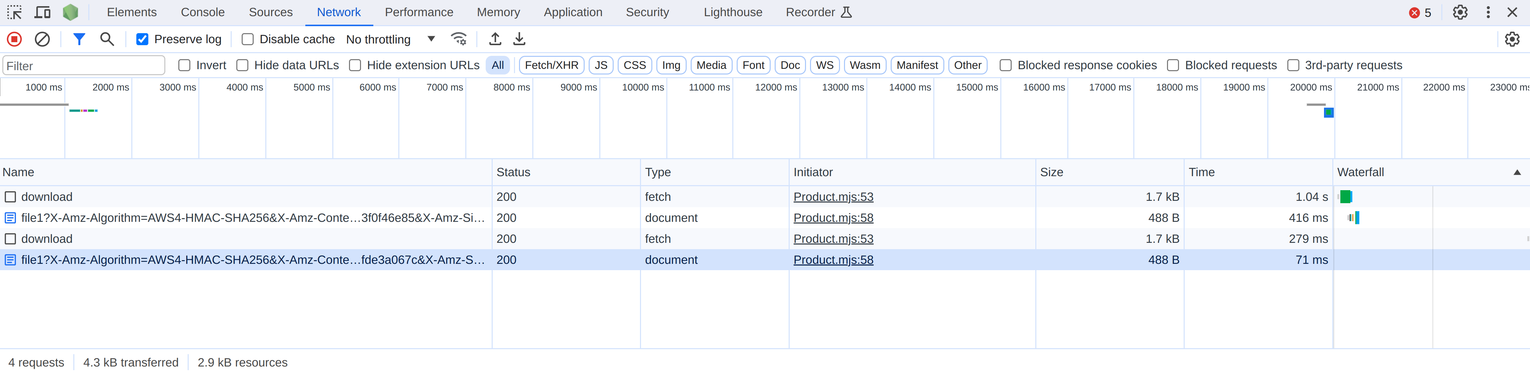This screenshot has width=1530, height=374.
Task: Sort by the Time column header
Action: [1259, 172]
